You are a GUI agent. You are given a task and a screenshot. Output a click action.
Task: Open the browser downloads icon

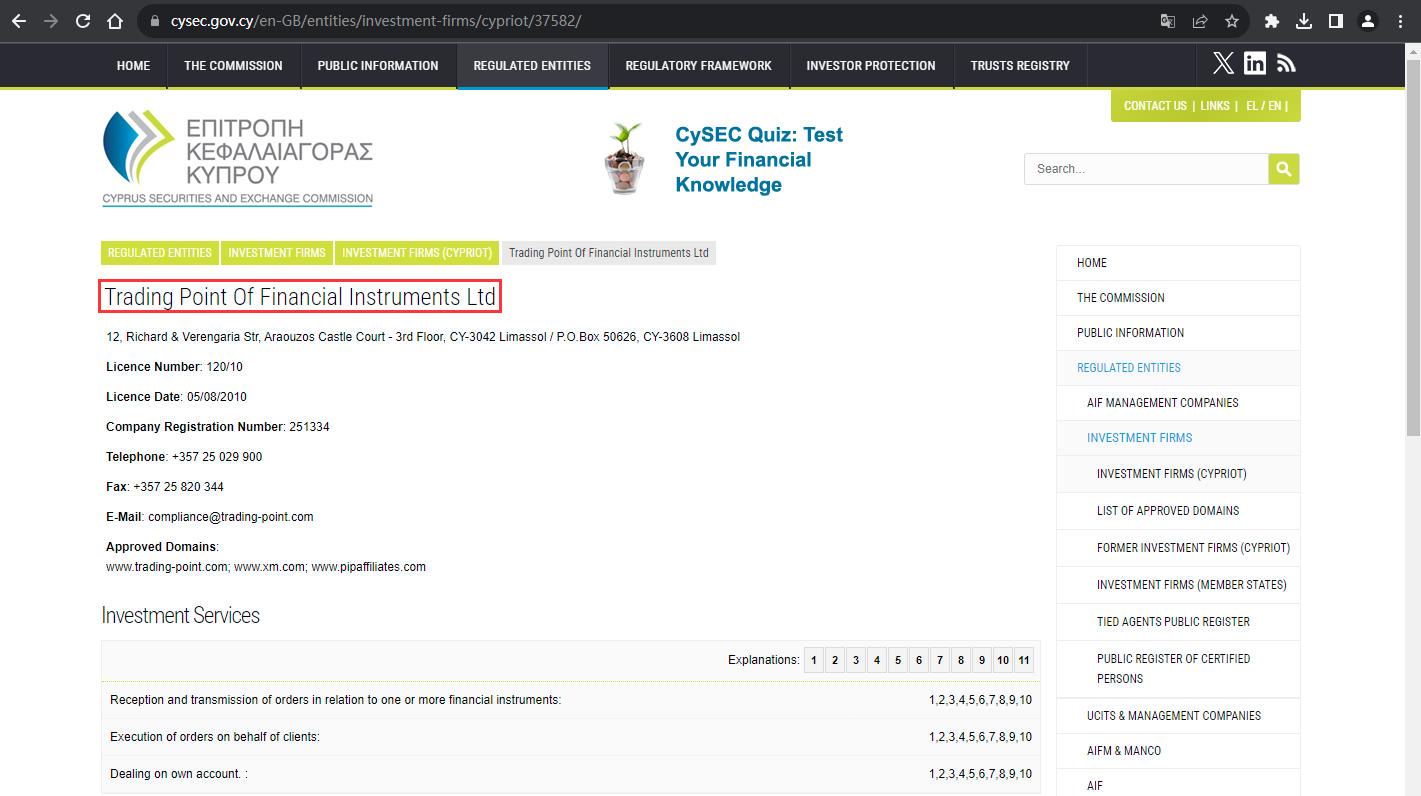coord(1303,21)
